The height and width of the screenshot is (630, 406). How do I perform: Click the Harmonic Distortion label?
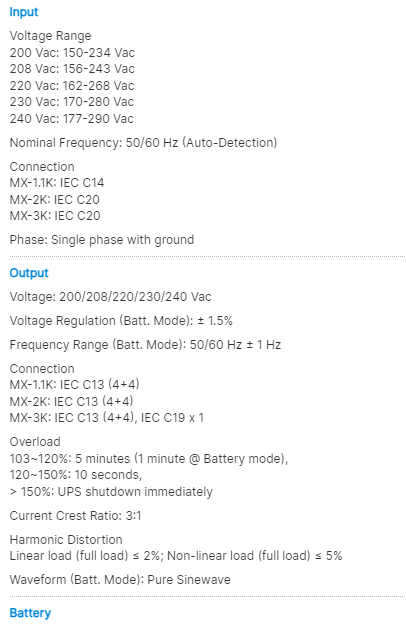point(66,540)
